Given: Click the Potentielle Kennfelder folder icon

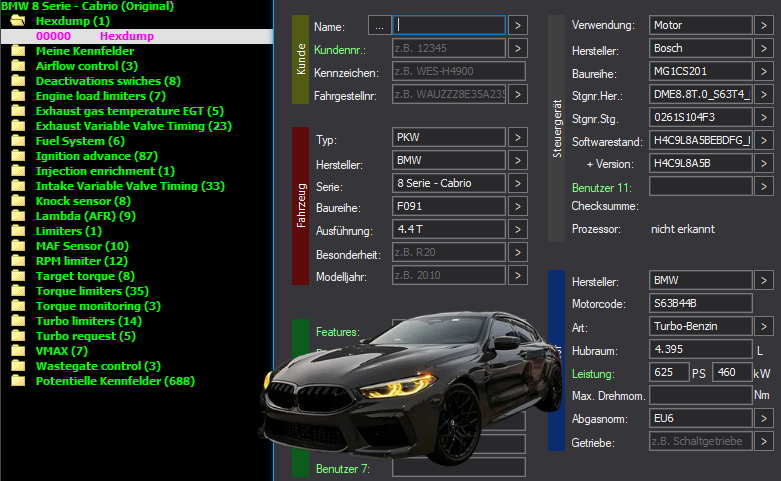Looking at the screenshot, I should 18,381.
